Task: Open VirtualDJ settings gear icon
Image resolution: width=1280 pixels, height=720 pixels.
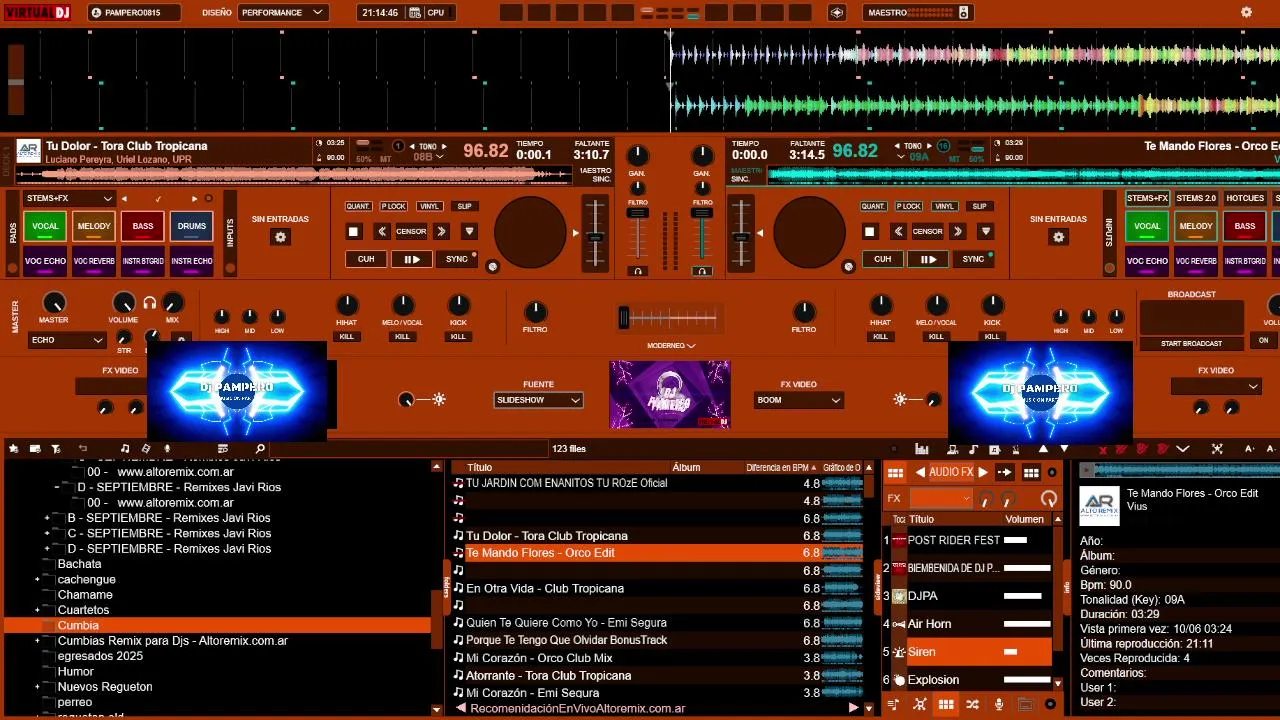Action: 1246,12
